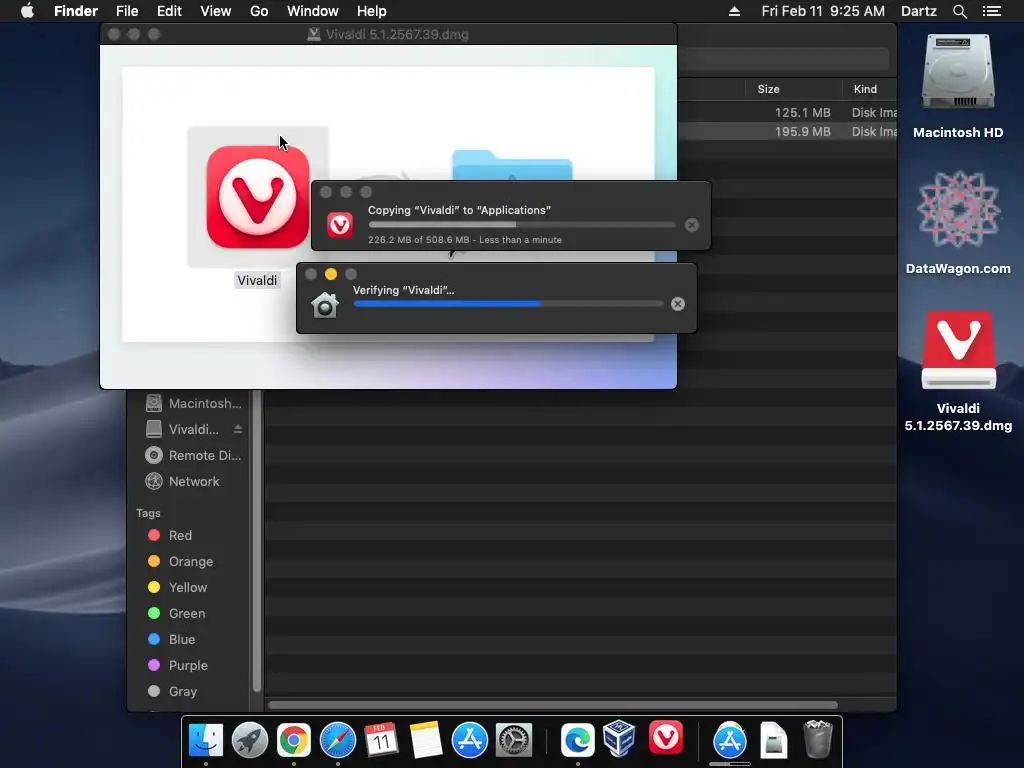Select the 195.9 MB disk image row
This screenshot has width=1024, height=768.
[787, 131]
